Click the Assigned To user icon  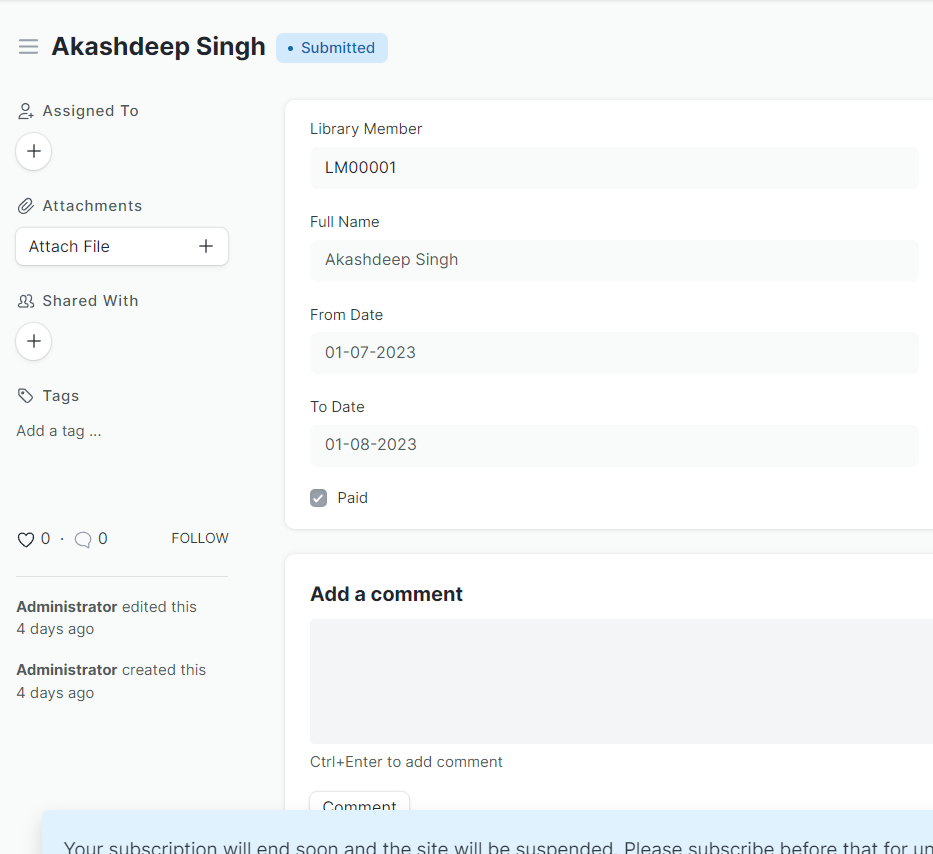pyautogui.click(x=23, y=110)
